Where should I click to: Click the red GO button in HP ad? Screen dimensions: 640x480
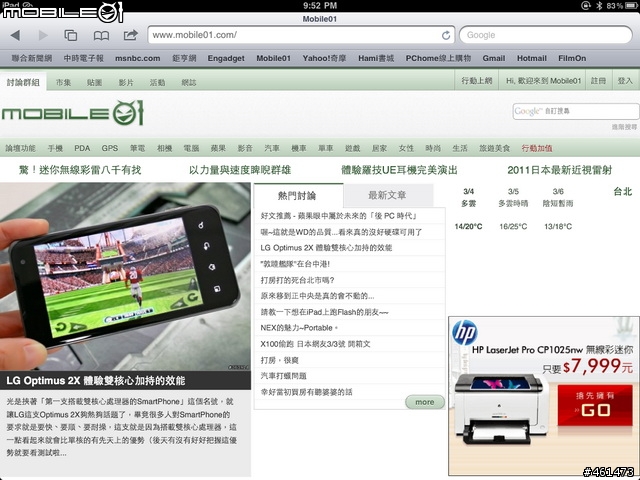point(595,406)
